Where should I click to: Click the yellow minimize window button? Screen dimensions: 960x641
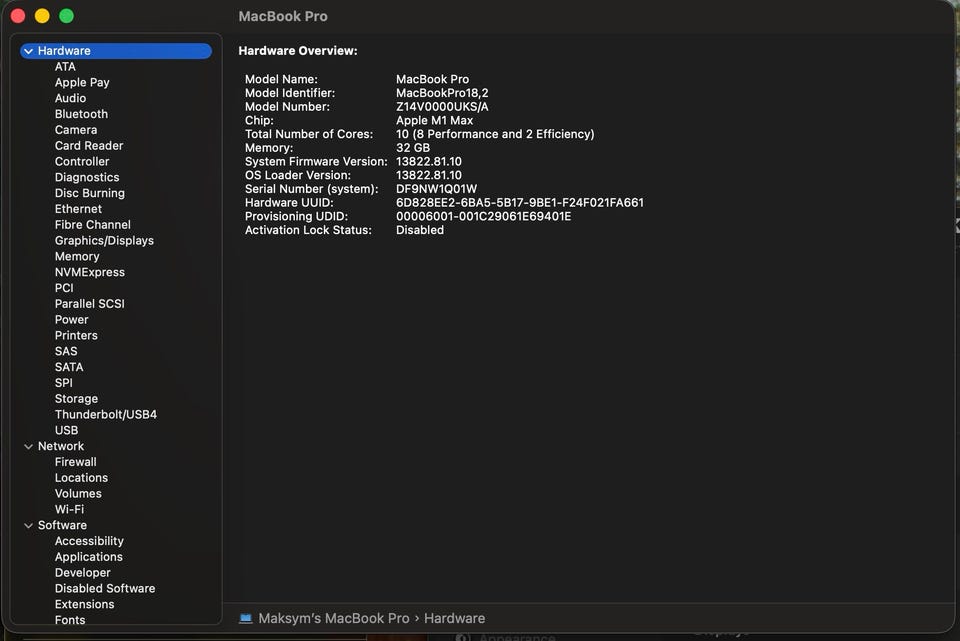42,16
